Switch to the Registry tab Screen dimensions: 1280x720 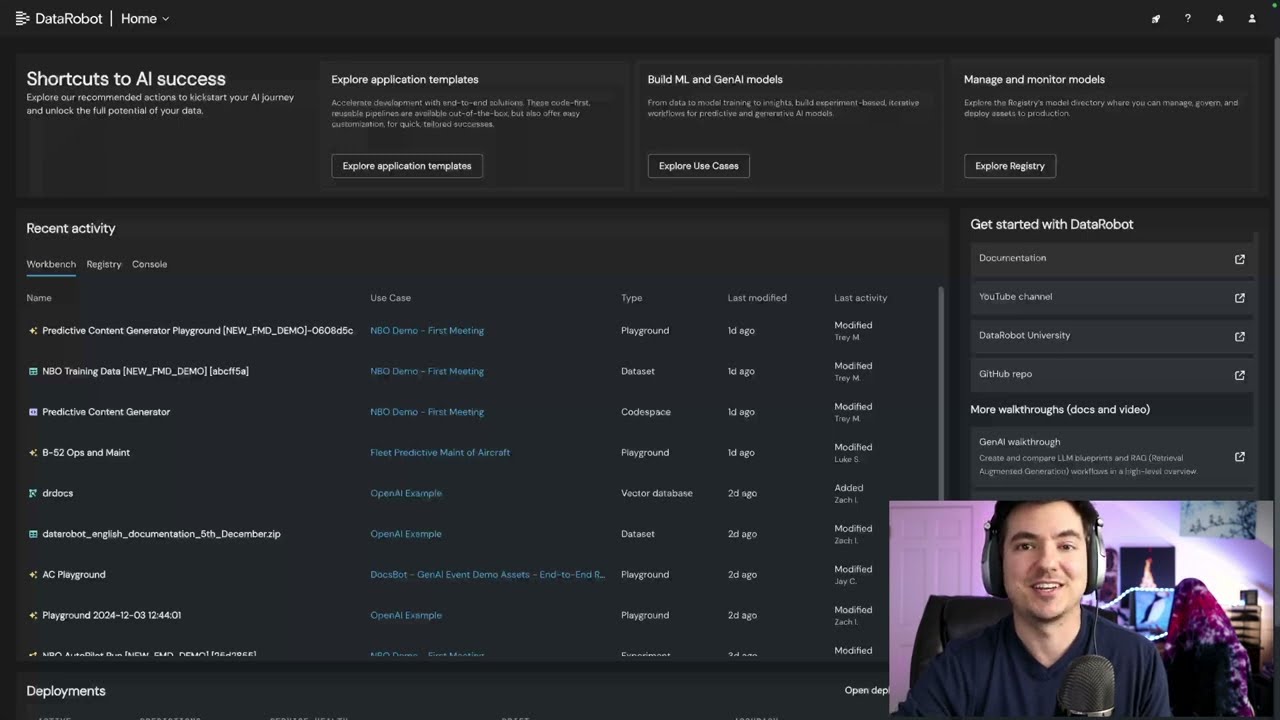(x=104, y=264)
